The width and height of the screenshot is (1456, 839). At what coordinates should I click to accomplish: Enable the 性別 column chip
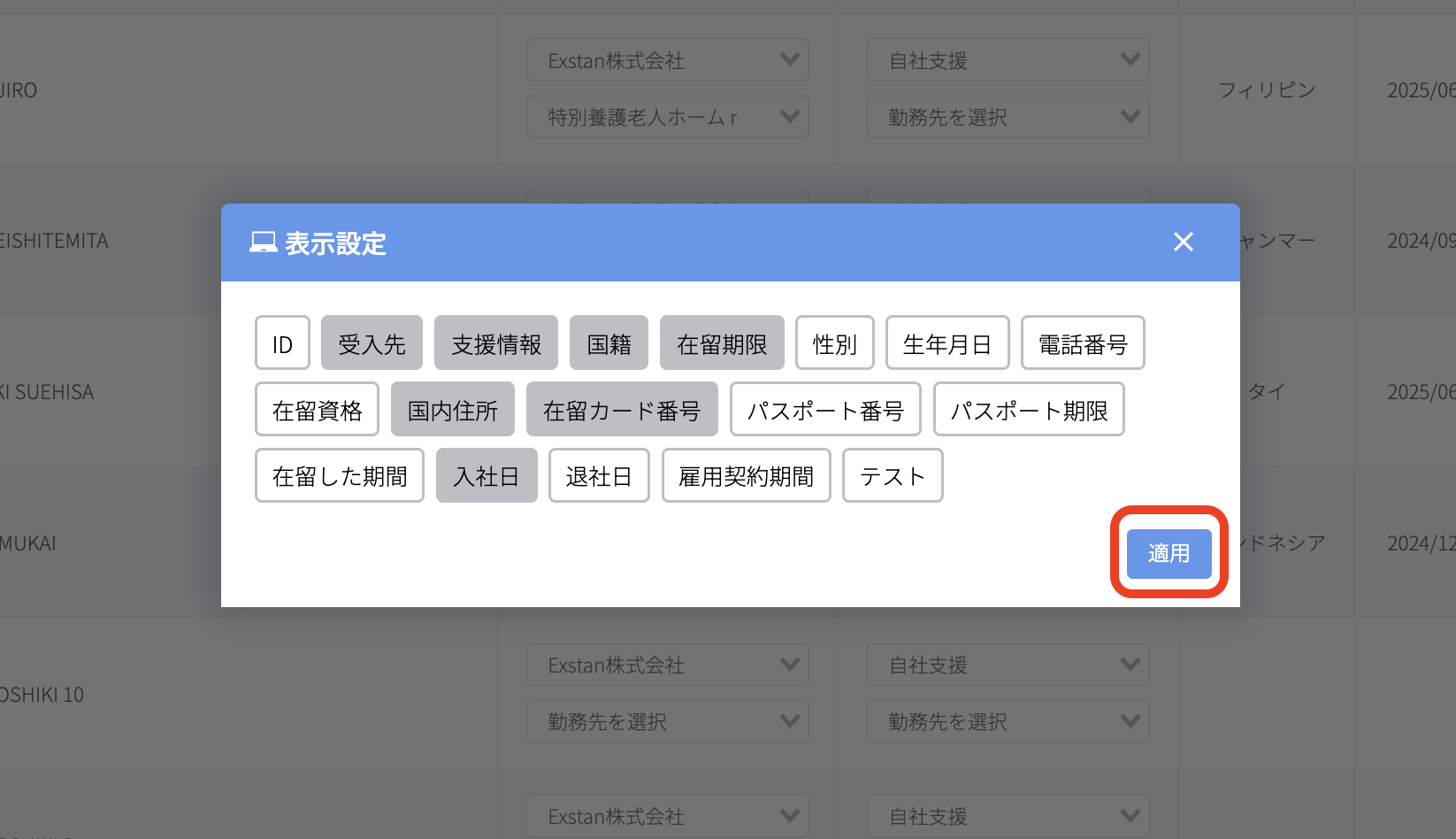pos(834,343)
